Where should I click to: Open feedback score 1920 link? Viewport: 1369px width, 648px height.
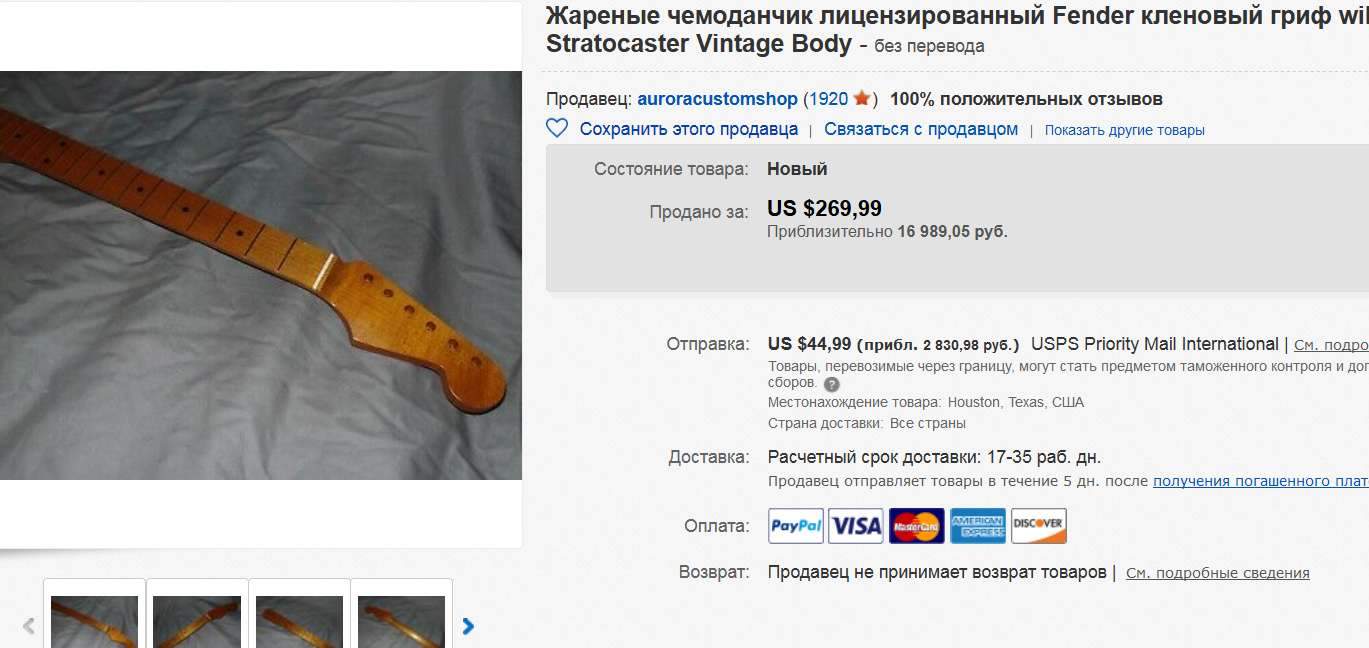pos(828,99)
